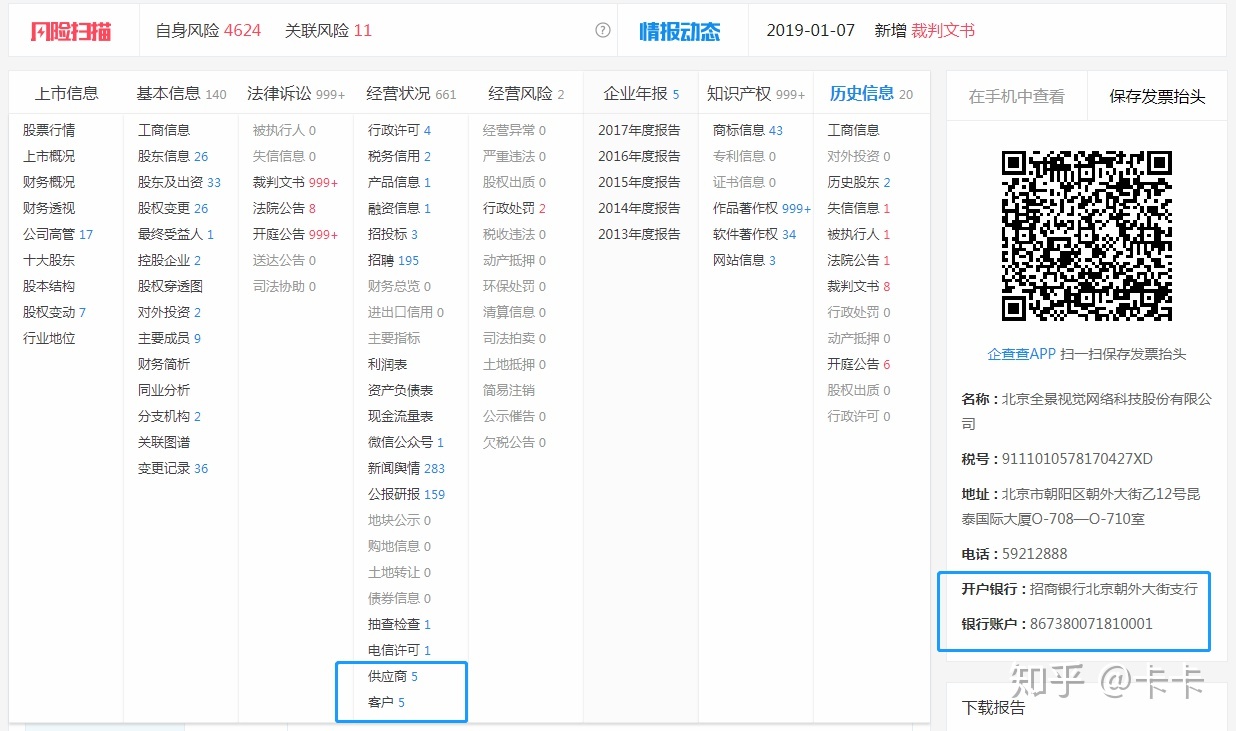Open 利润表

click(388, 364)
